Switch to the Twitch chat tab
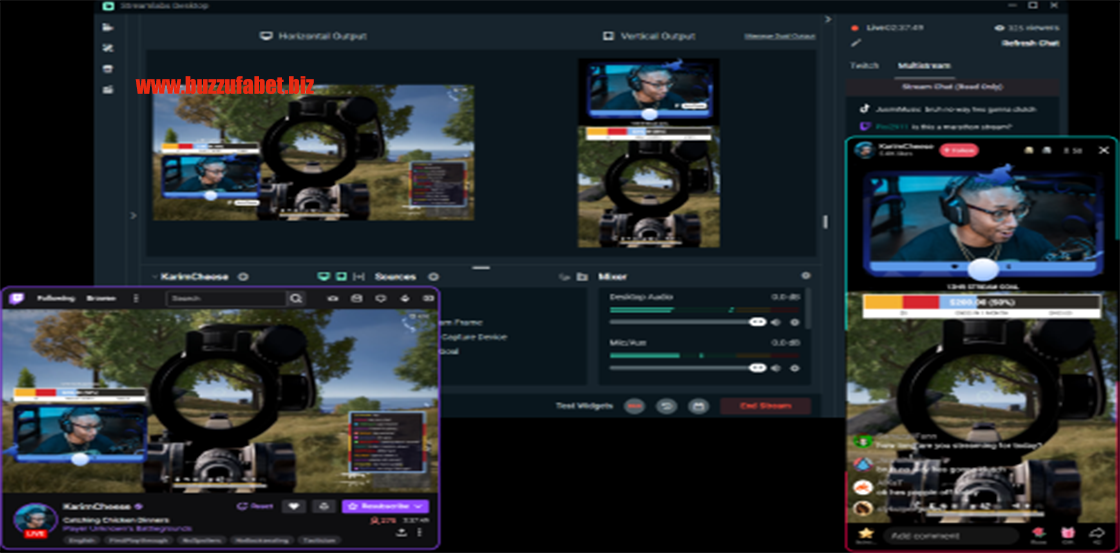Viewport: 1120px width, 553px height. point(864,66)
